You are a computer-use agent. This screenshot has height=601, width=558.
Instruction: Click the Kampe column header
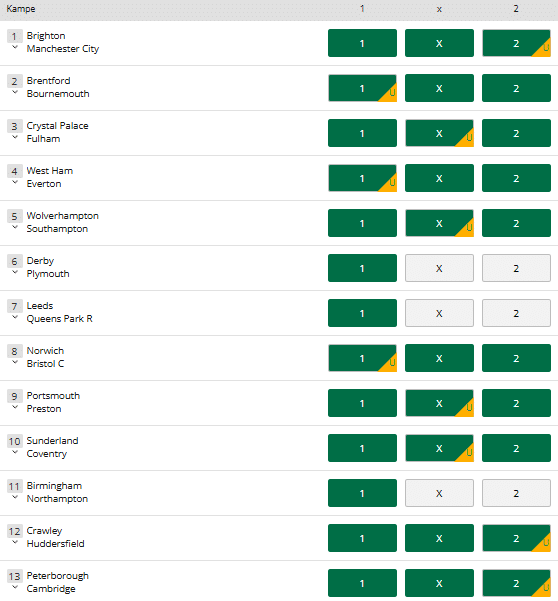click(x=21, y=9)
